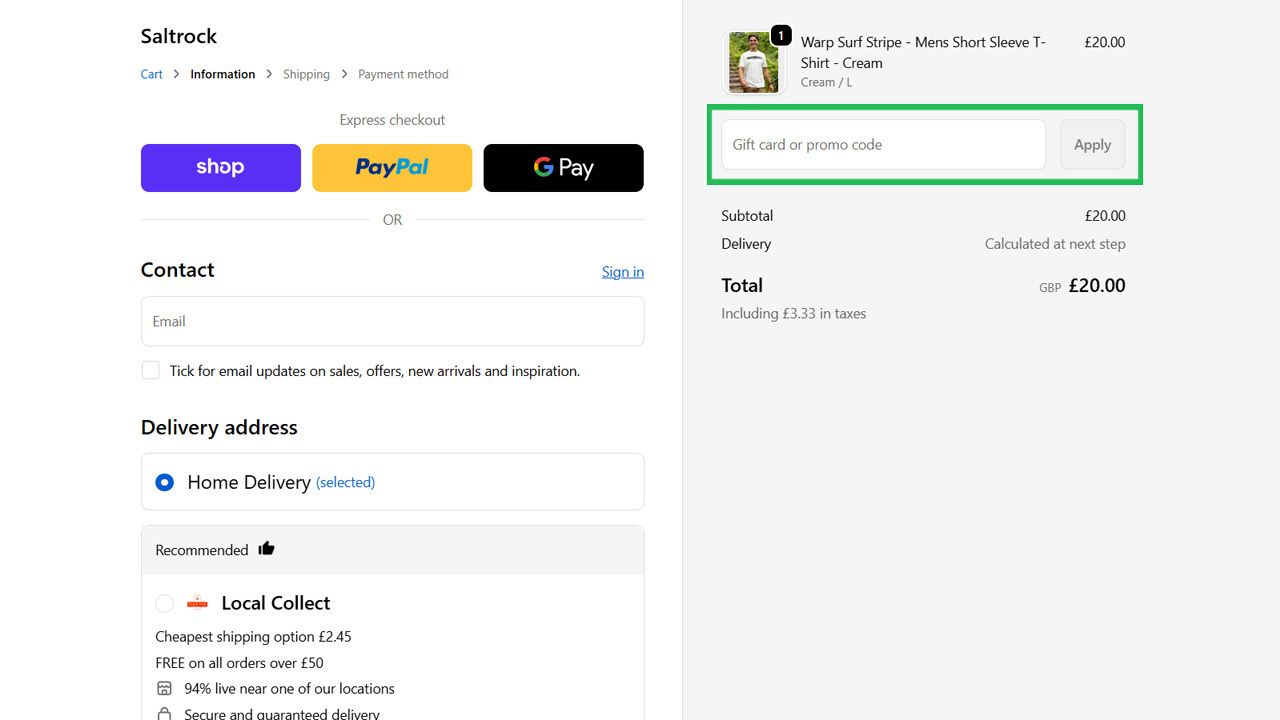This screenshot has height=720, width=1280.
Task: Click the thumbs-up icon next to Recommended
Action: [x=266, y=548]
